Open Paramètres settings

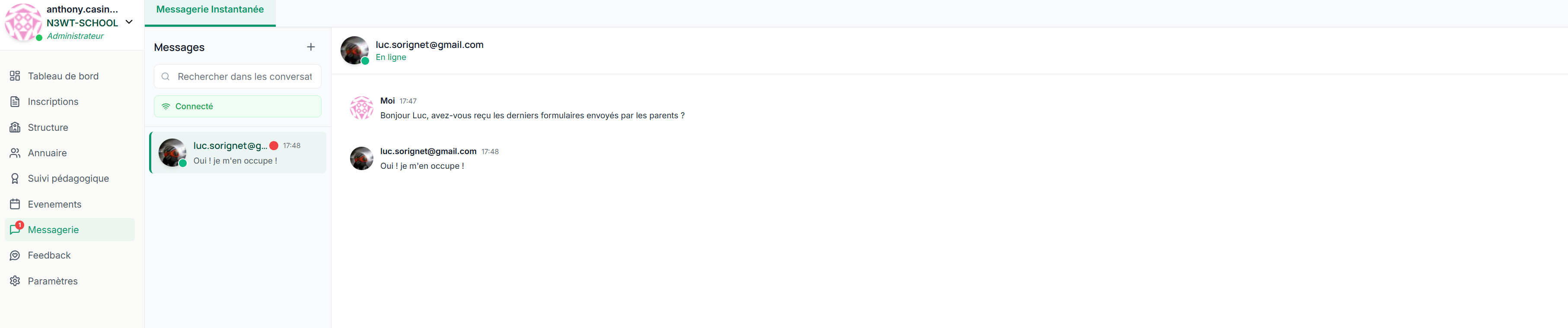coord(70,281)
